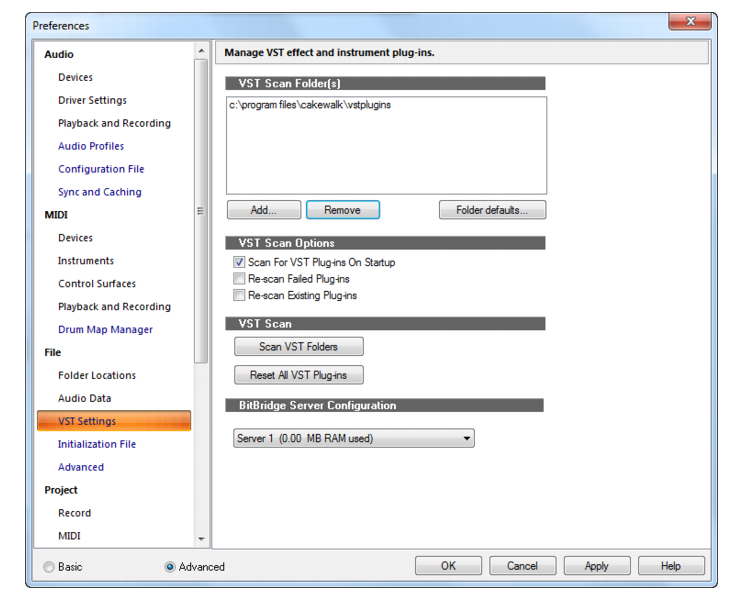Select the Basic radio button
Screen dimensions: 729x596
click(49, 567)
